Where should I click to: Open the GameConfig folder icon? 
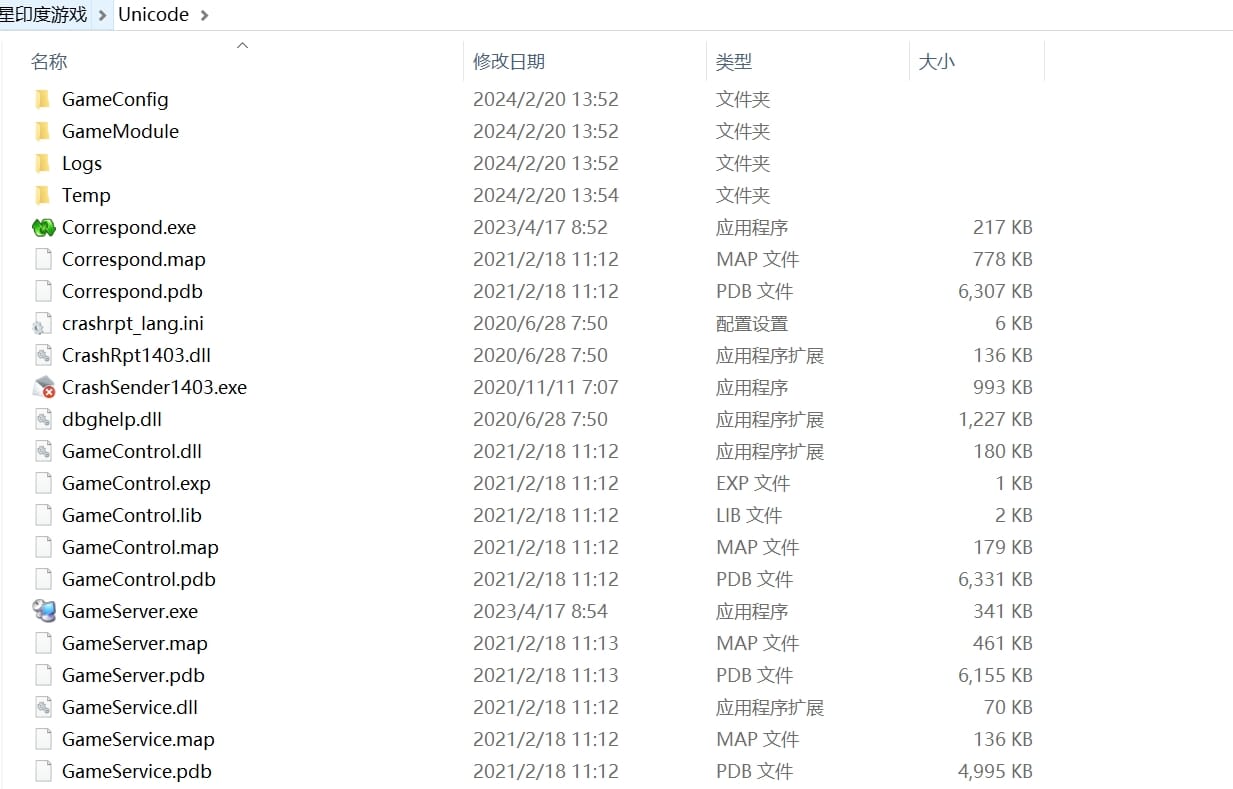[x=42, y=99]
